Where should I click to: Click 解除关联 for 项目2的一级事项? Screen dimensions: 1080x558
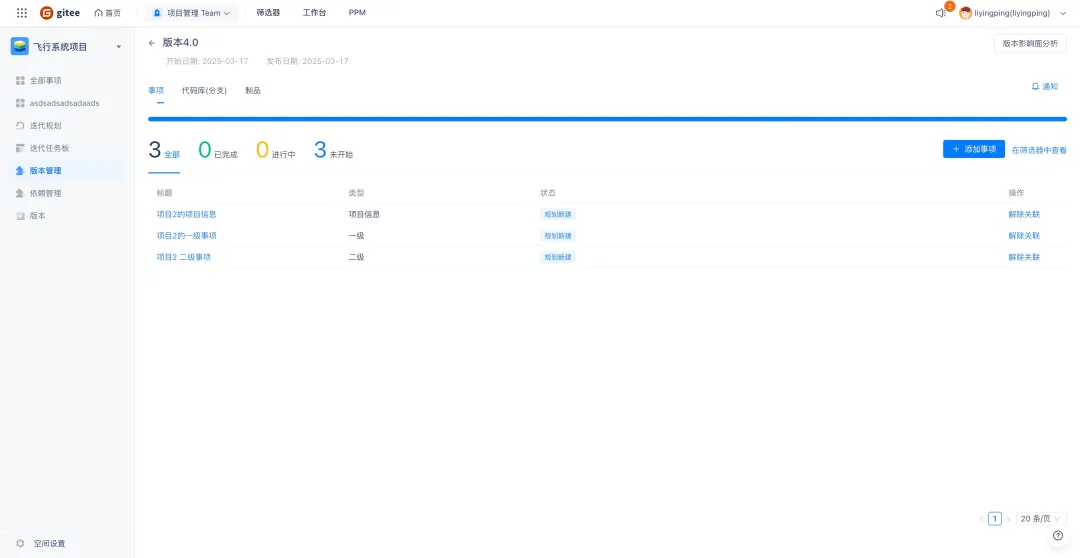1024,236
